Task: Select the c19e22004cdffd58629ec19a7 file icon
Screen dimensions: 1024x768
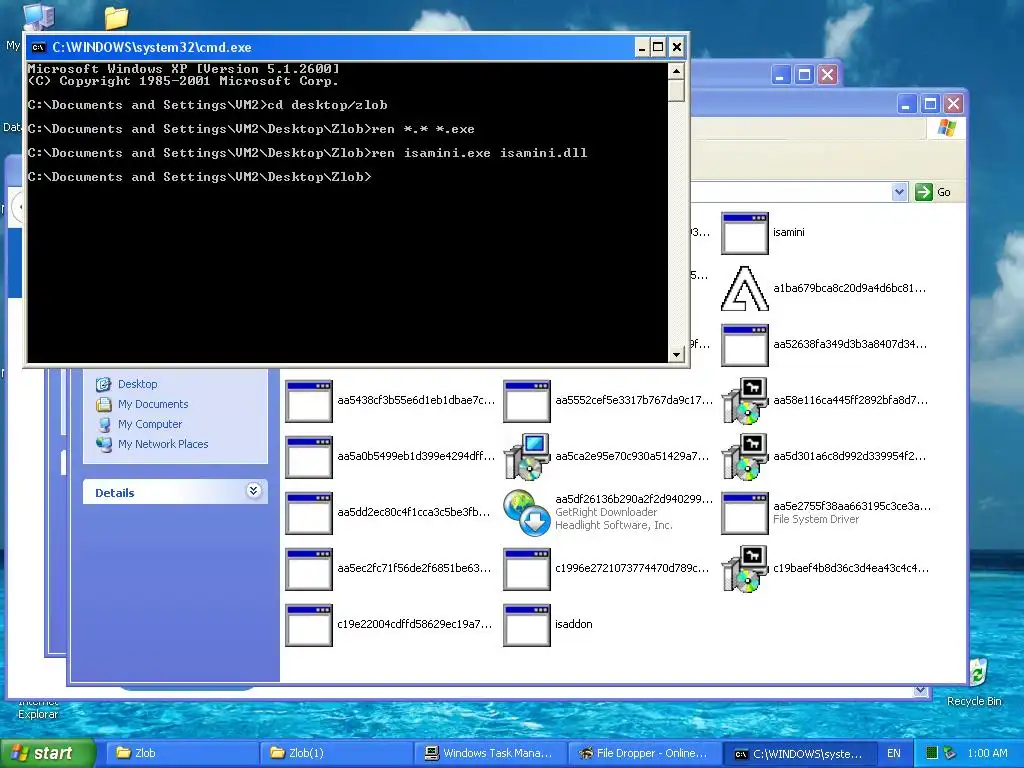Action: (x=309, y=625)
